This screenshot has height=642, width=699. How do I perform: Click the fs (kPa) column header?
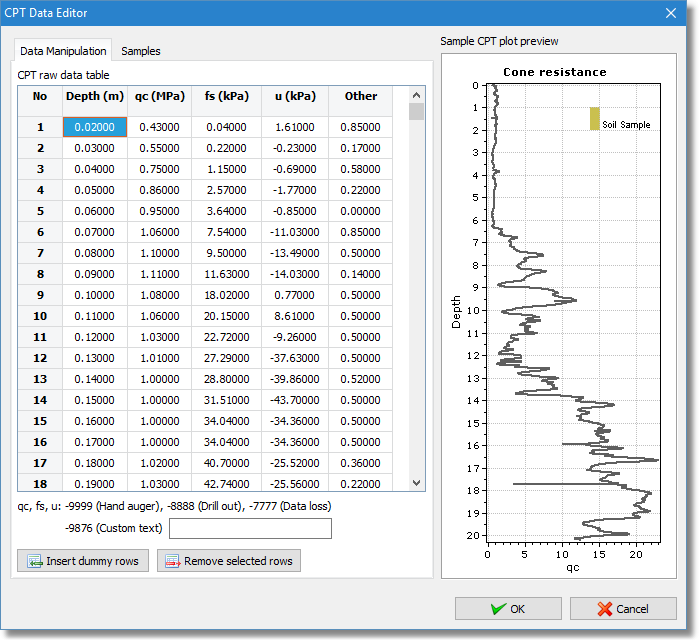pos(226,97)
